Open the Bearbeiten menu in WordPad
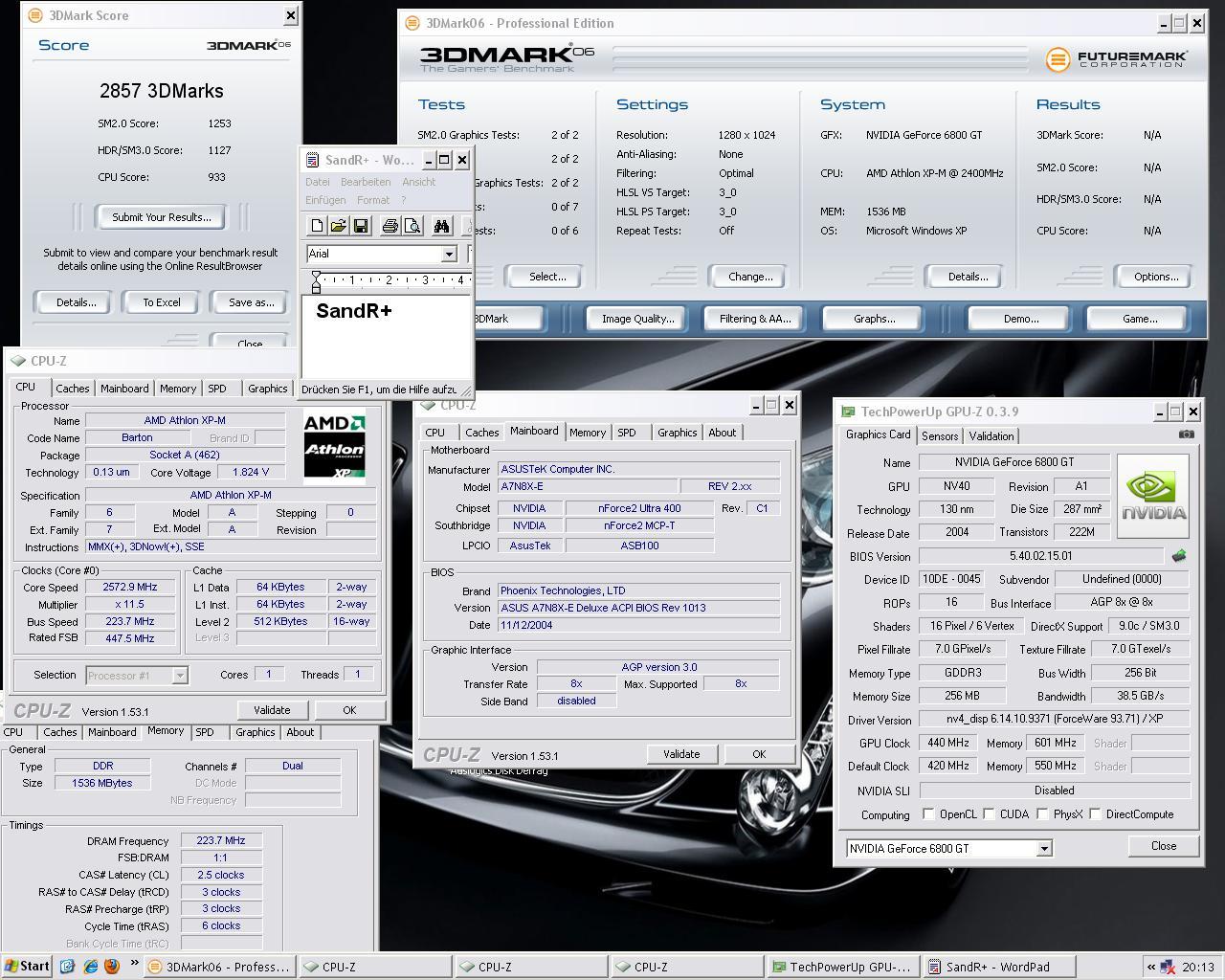Viewport: 1225px width, 980px height. point(366,182)
